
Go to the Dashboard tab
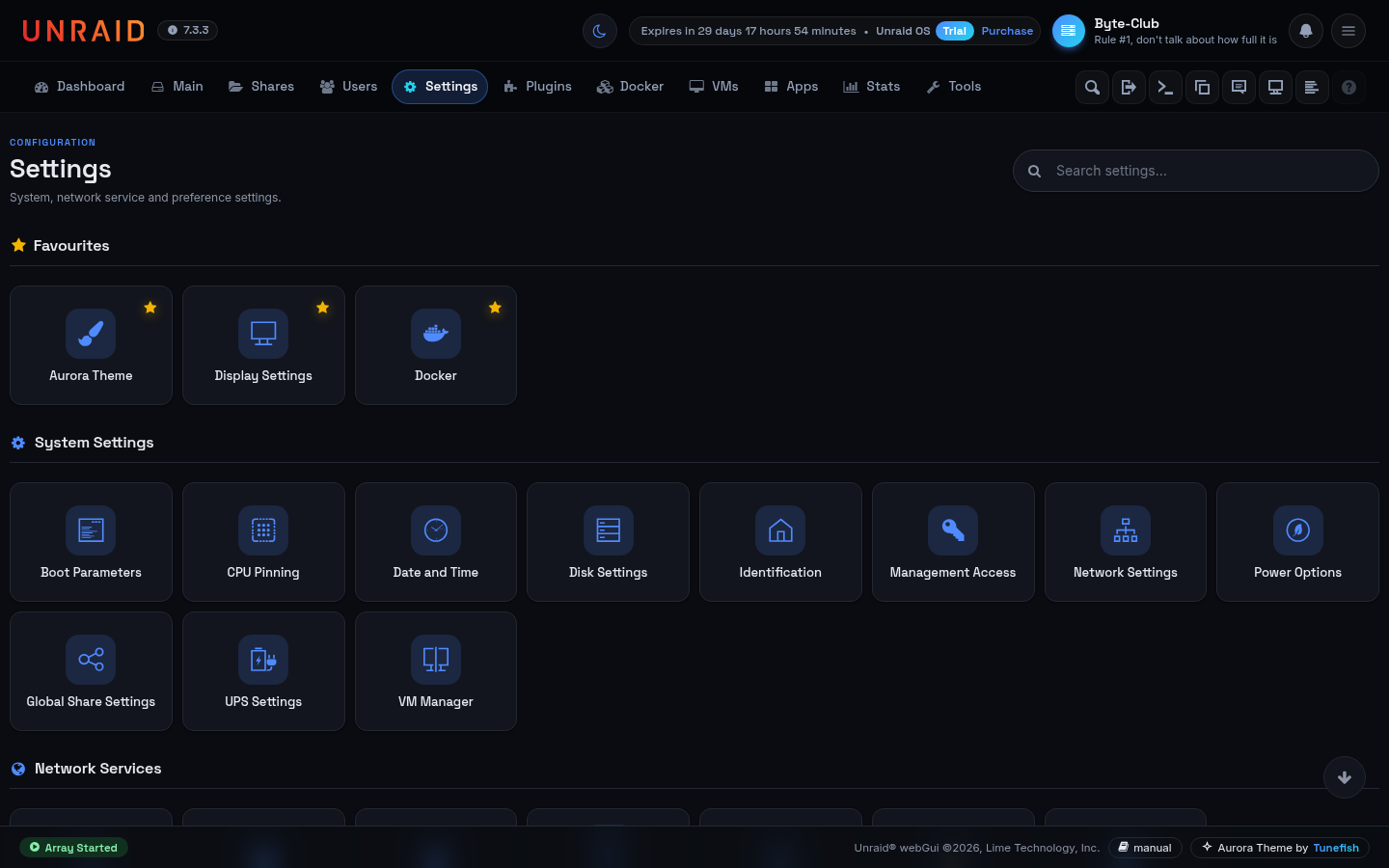[x=79, y=87]
